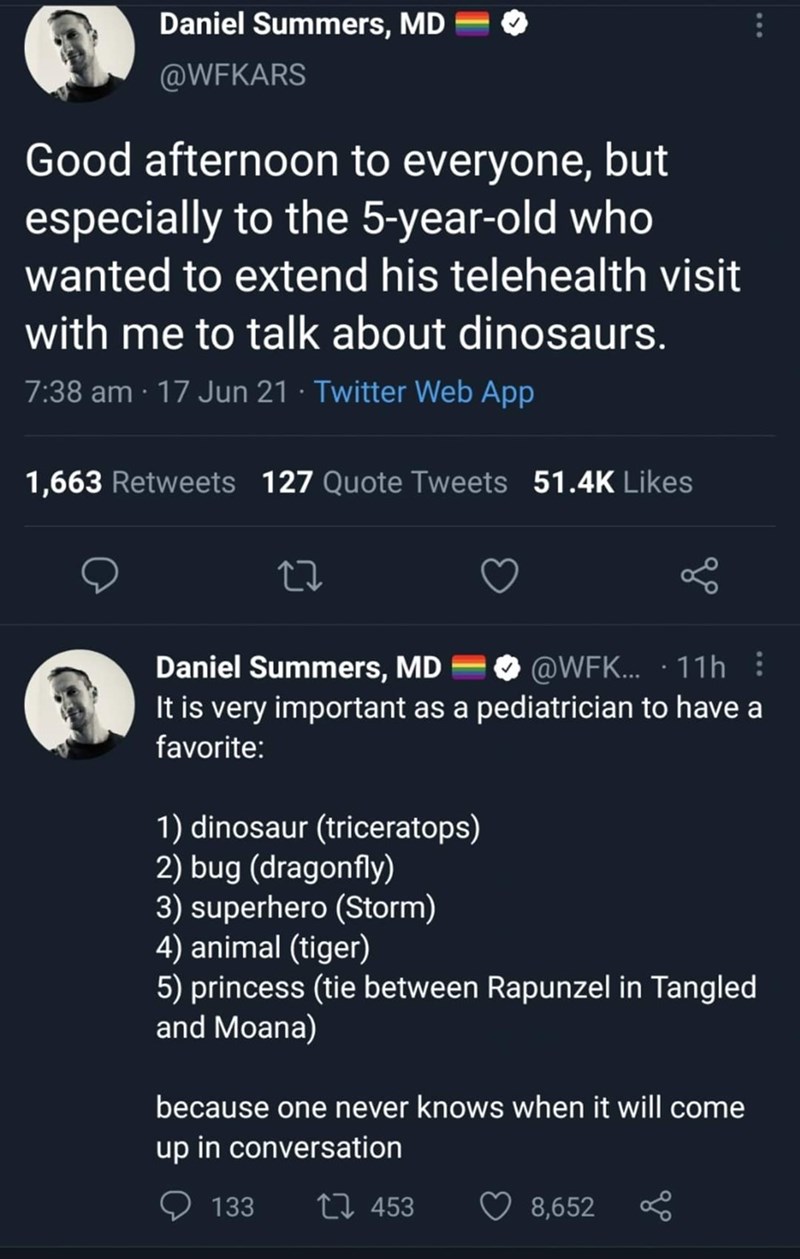Open Daniel Summers' top profile picture
The height and width of the screenshot is (1259, 800).
click(x=79, y=52)
